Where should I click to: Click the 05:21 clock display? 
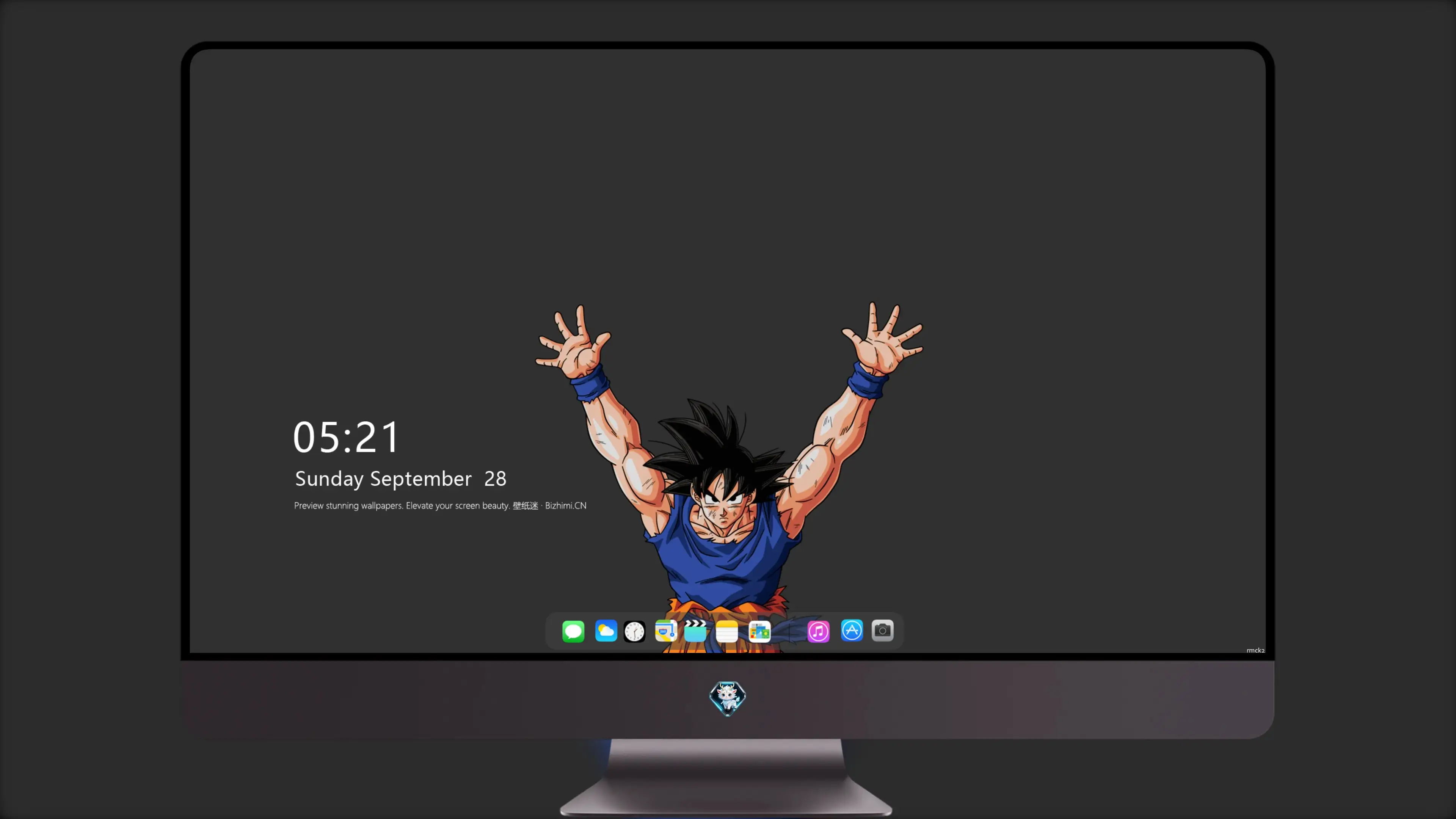pos(346,437)
